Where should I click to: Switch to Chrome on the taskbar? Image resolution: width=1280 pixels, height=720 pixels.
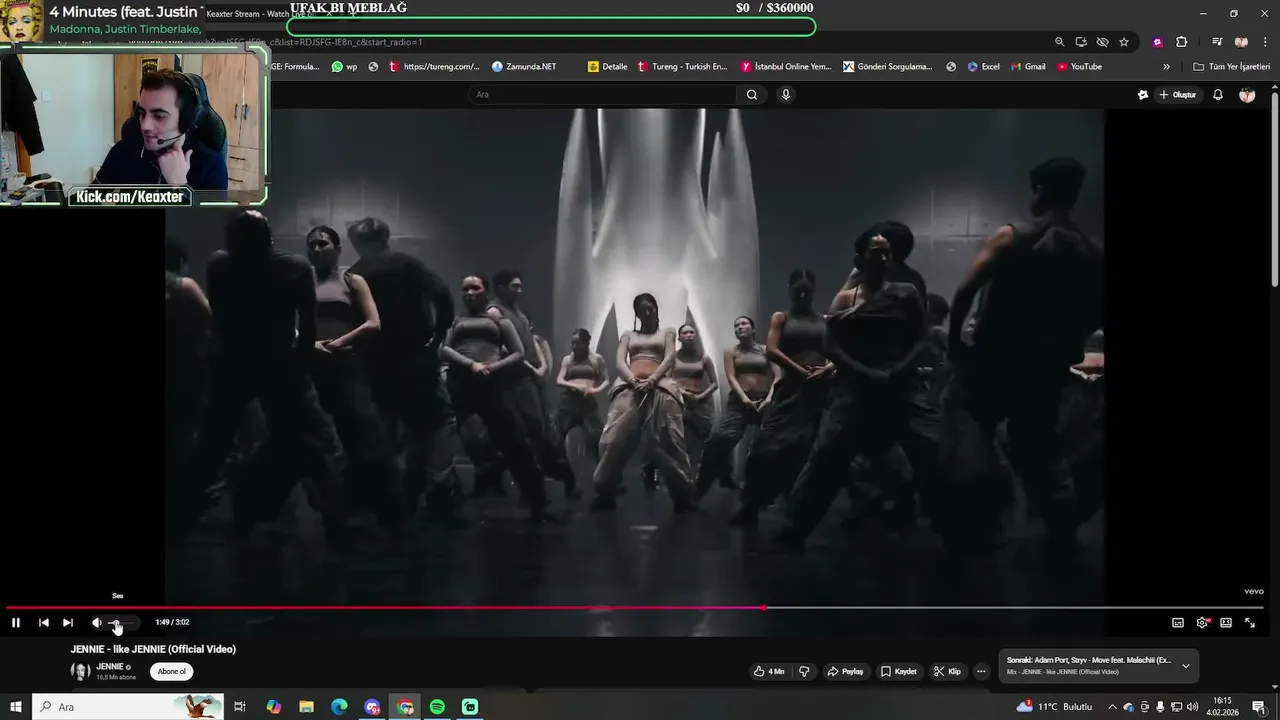[405, 707]
